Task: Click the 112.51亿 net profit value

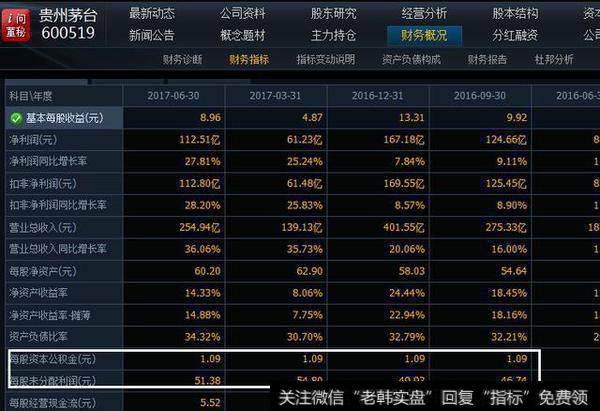Action: pyautogui.click(x=200, y=140)
